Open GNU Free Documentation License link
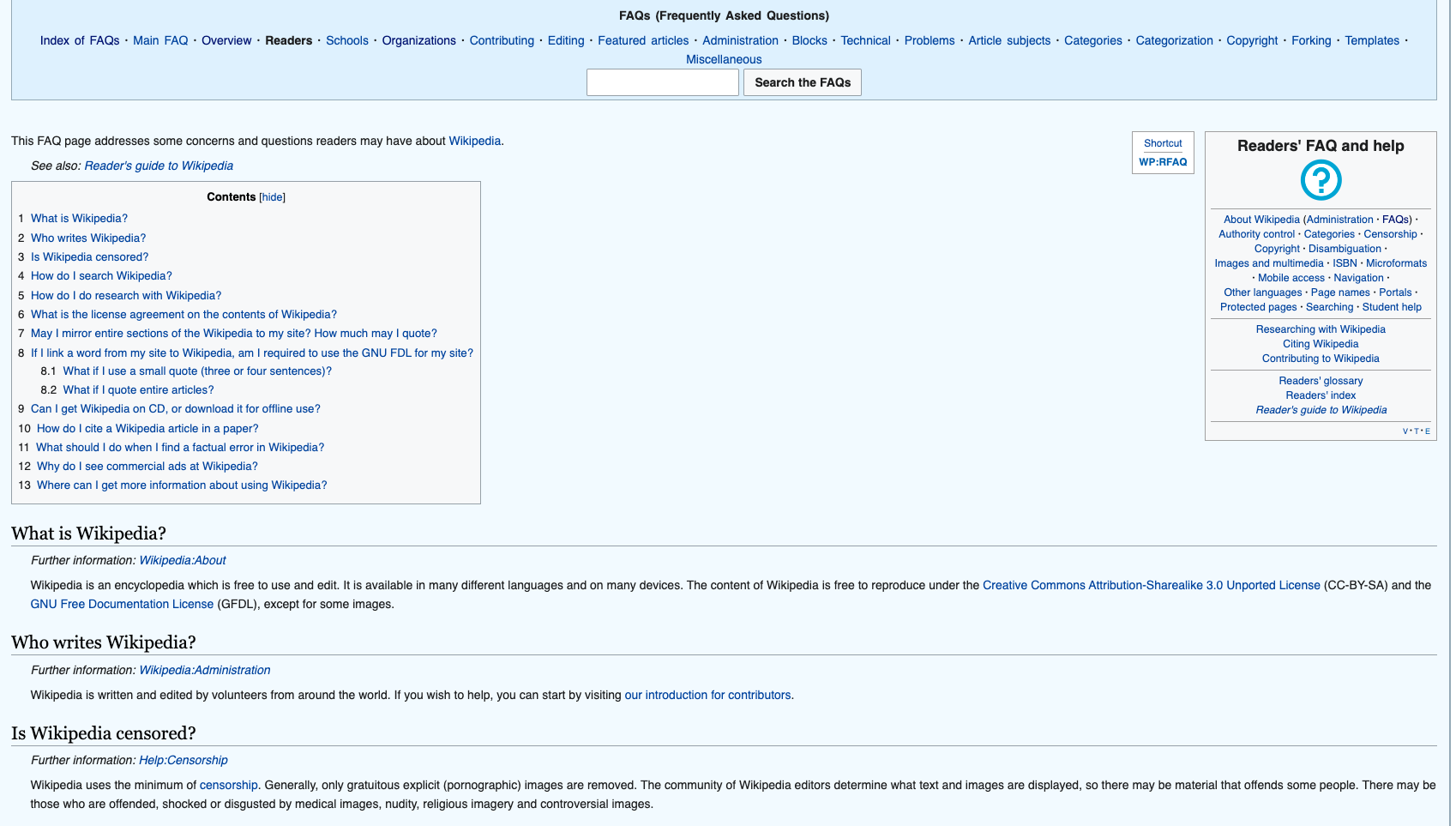1456x826 pixels. click(x=122, y=604)
